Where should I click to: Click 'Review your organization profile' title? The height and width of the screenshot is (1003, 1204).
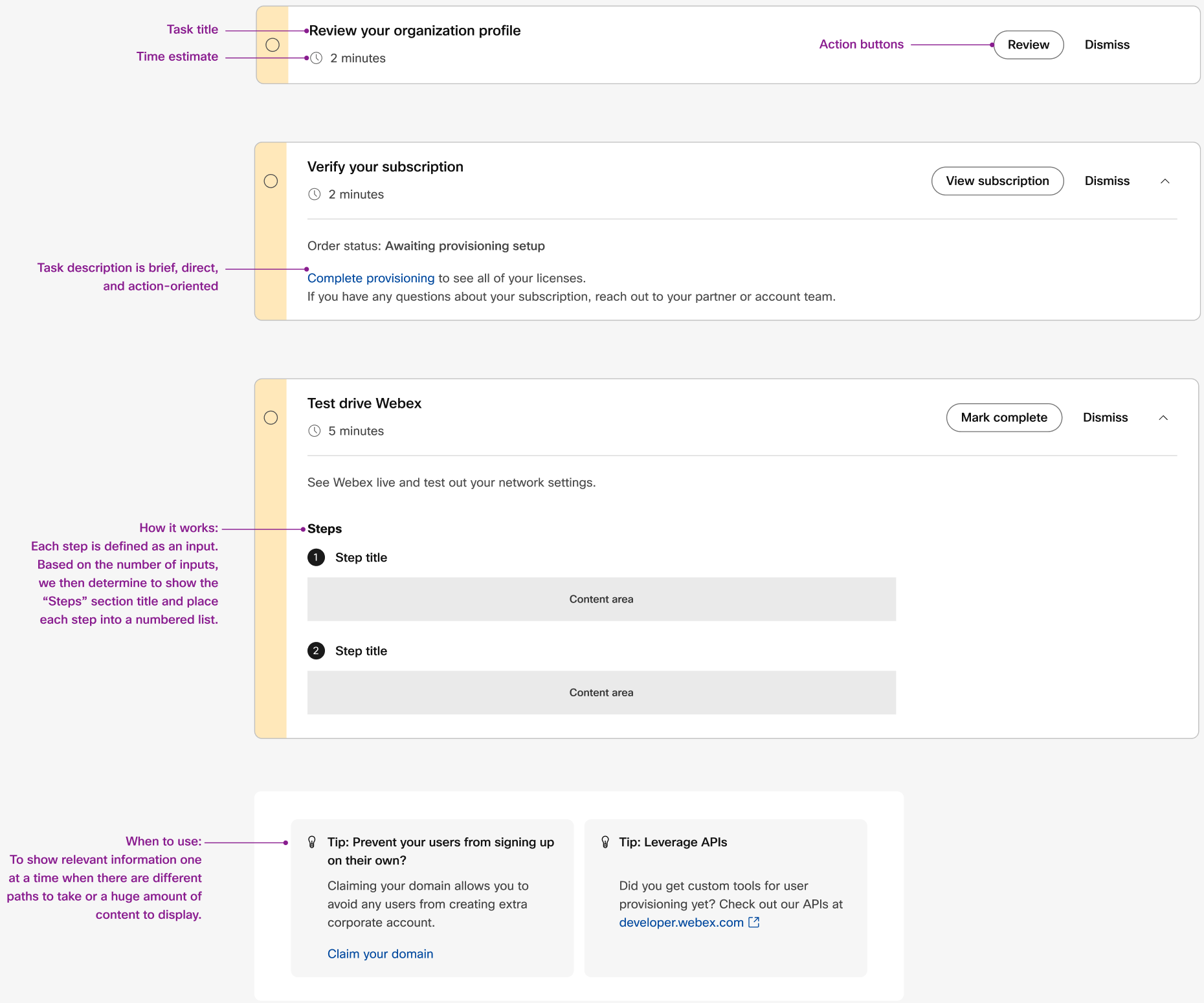[415, 30]
